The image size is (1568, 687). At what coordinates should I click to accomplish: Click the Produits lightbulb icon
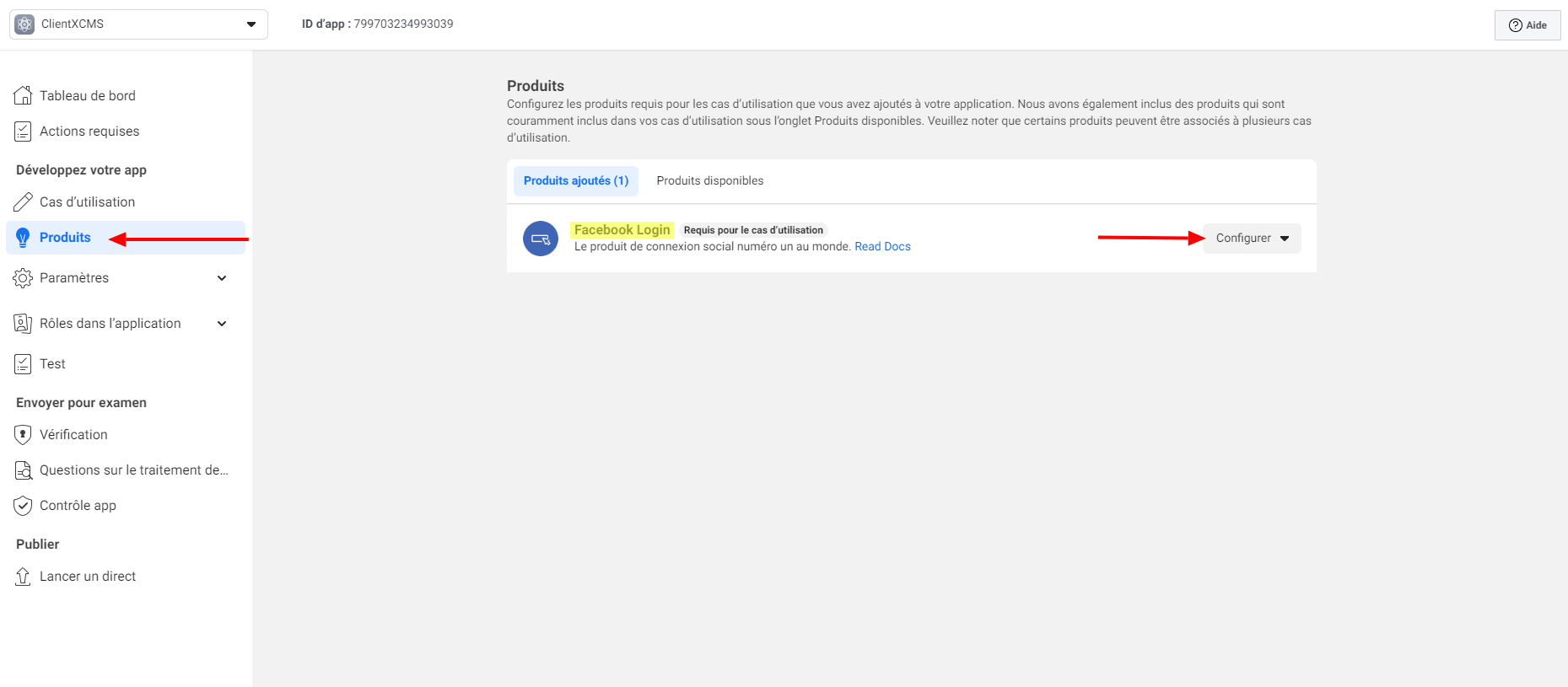pyautogui.click(x=23, y=237)
